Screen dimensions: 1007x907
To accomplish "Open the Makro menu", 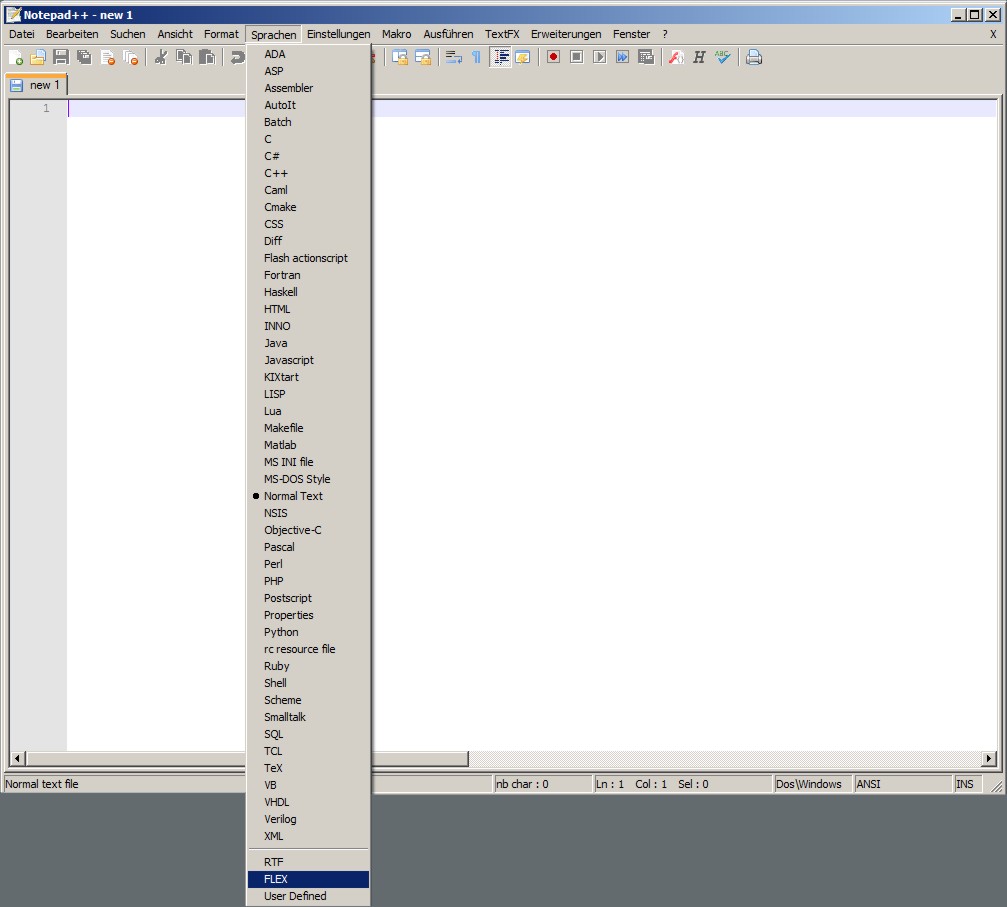I will point(396,34).
